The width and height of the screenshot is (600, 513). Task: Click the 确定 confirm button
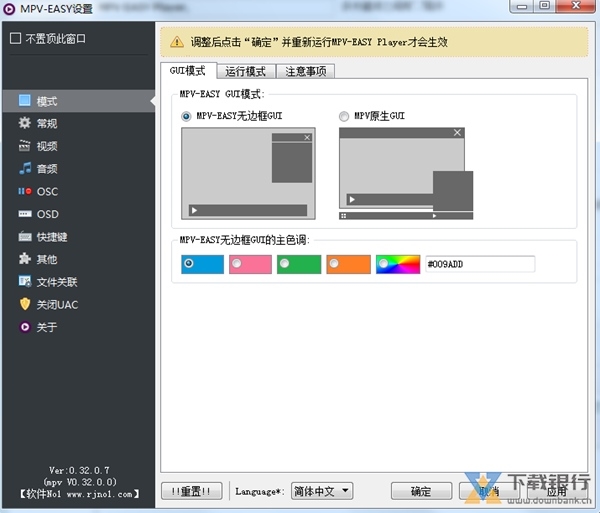(x=421, y=491)
